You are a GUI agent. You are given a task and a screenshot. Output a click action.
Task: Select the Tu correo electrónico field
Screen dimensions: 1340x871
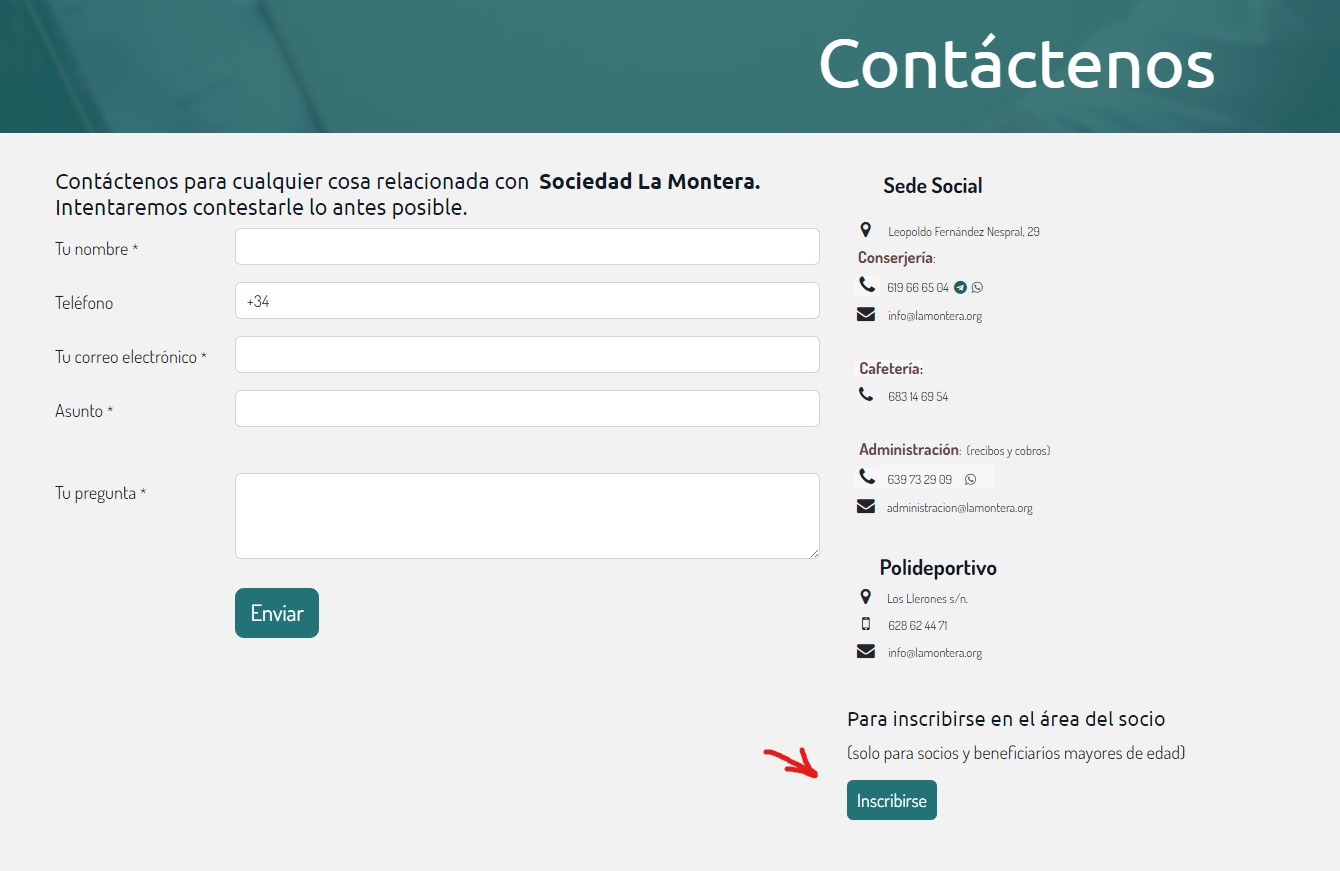[527, 355]
